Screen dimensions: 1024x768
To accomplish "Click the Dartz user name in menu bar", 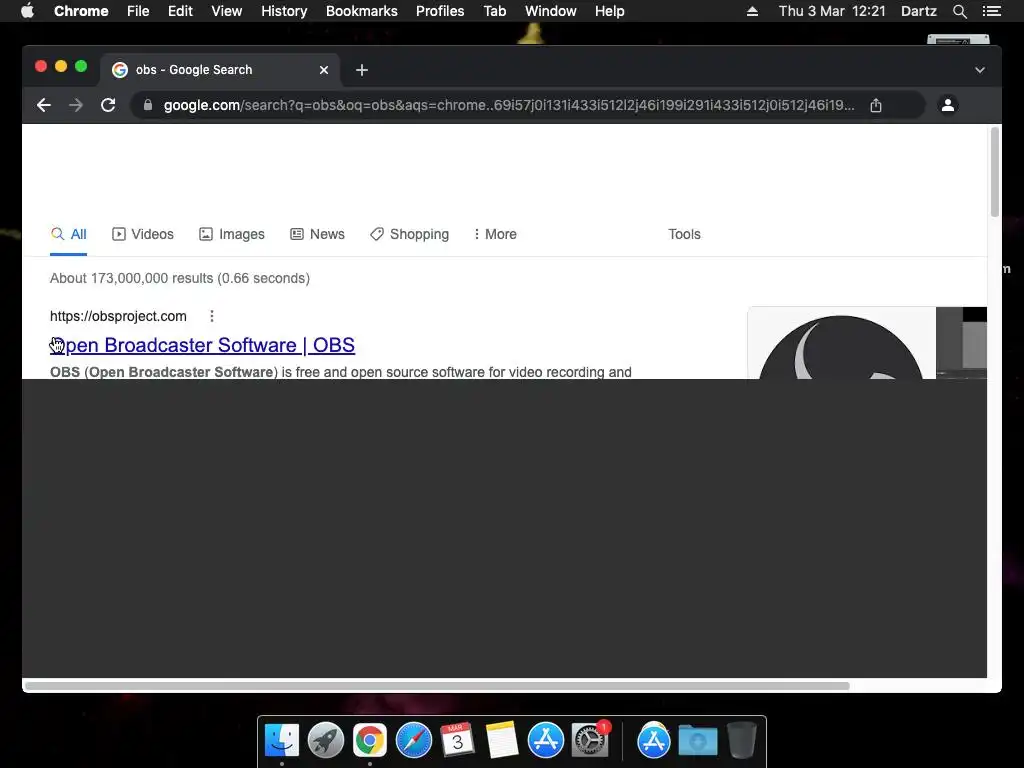I will tap(919, 11).
